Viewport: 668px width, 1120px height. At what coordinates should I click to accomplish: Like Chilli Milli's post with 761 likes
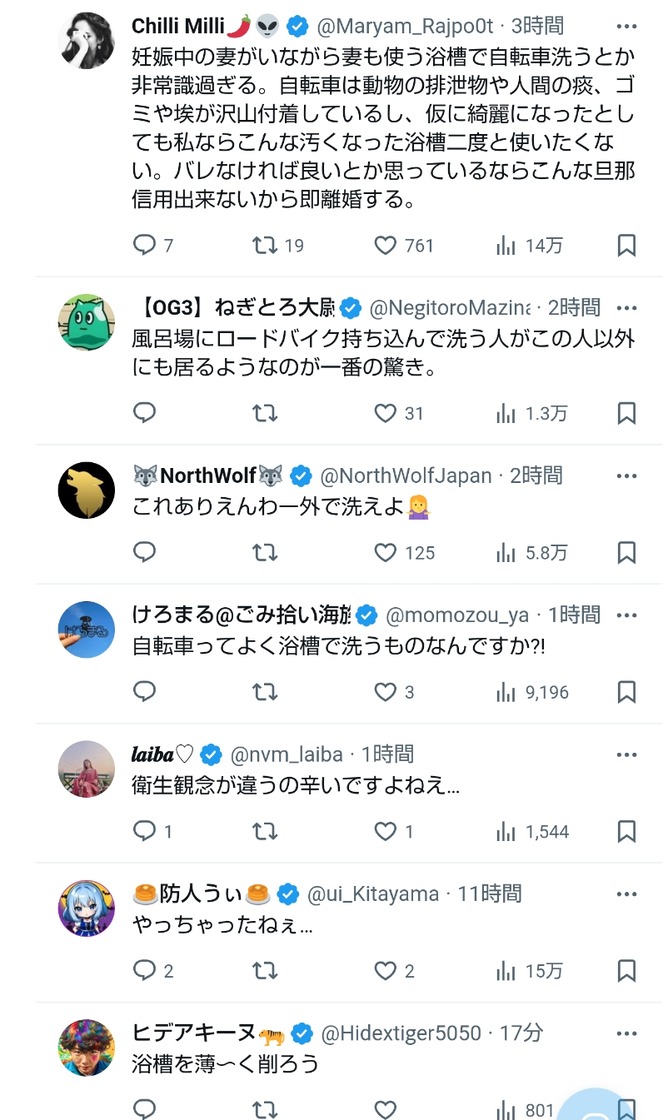pos(386,245)
